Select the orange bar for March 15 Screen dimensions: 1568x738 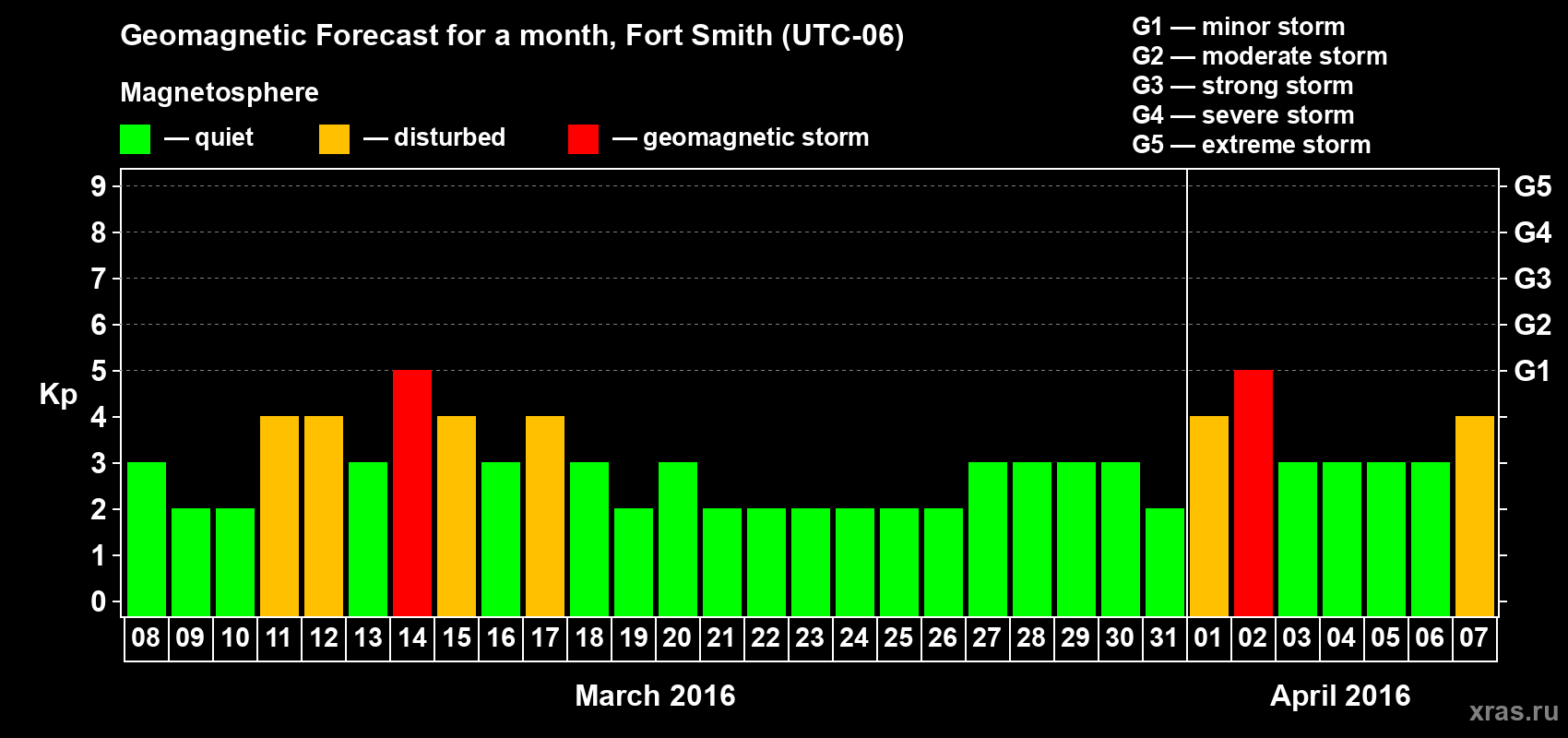coord(457,516)
